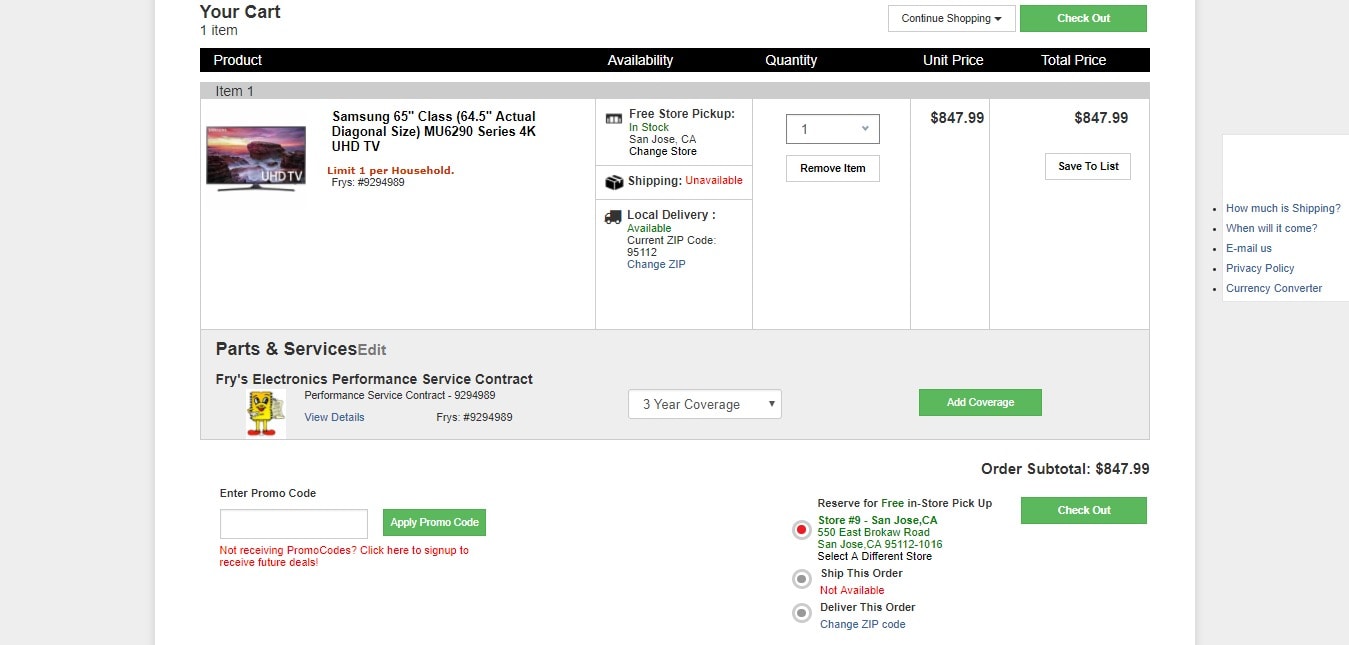The width and height of the screenshot is (1349, 645).
Task: Remove the item from cart
Action: pos(833,168)
